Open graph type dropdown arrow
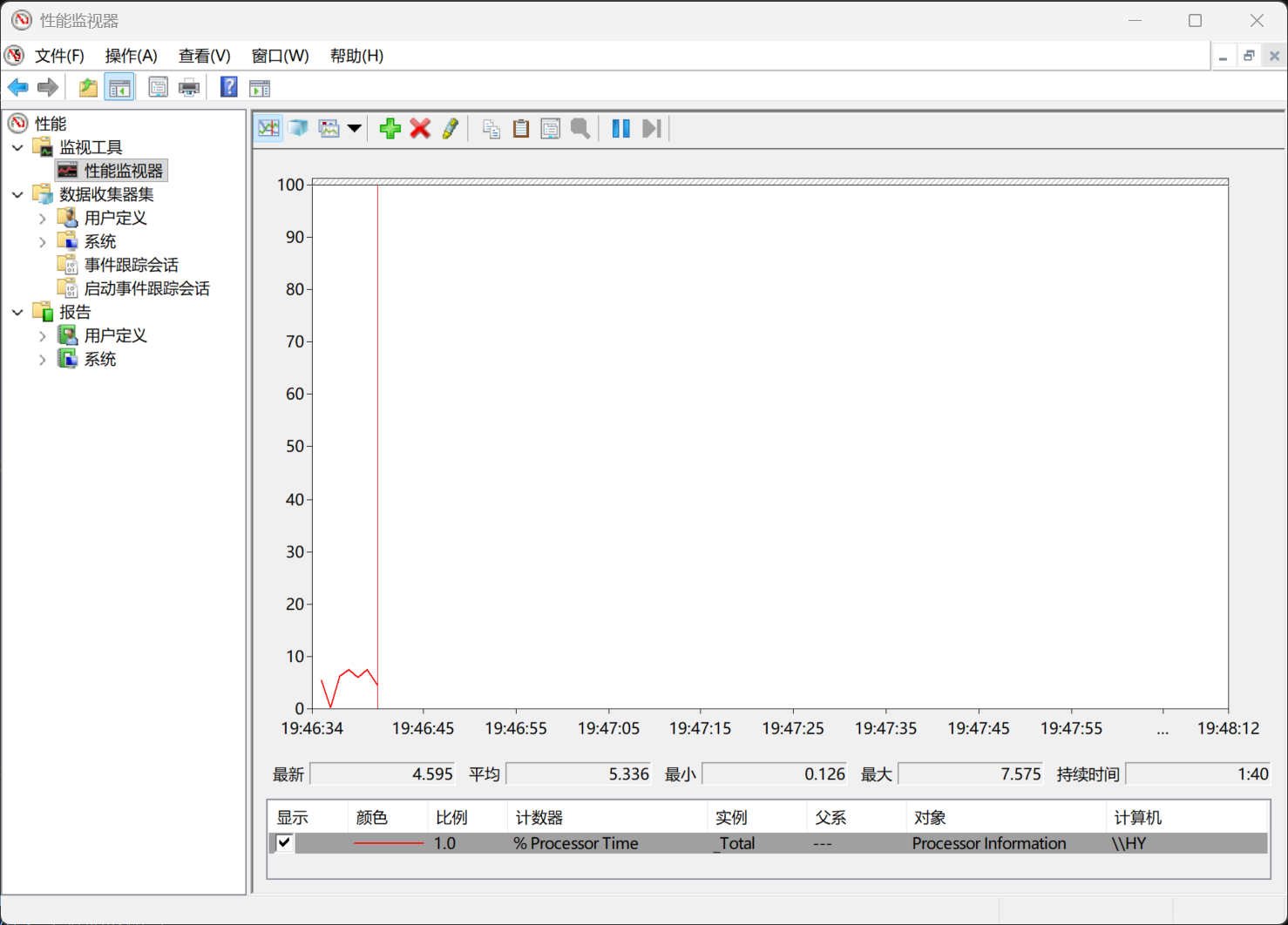Image resolution: width=1288 pixels, height=925 pixels. click(x=354, y=129)
